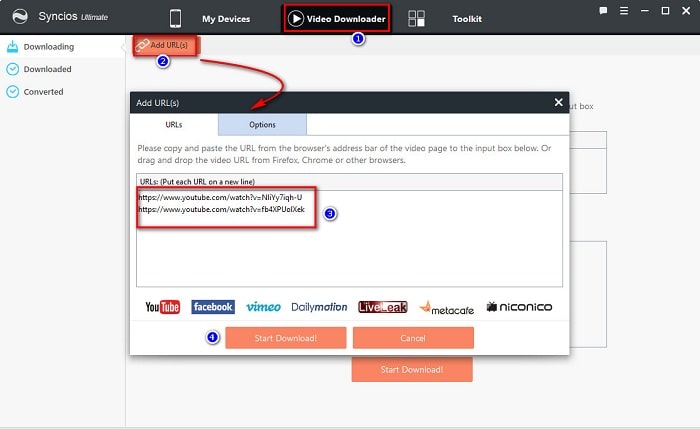Screen dimensions: 700x429
Task: Open the Video Downloader tab
Action: coord(335,18)
